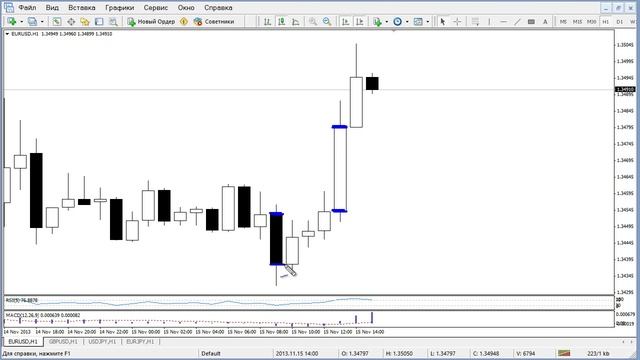Click the Default profile in status bar
This screenshot has height=360, width=640.
coord(211,353)
